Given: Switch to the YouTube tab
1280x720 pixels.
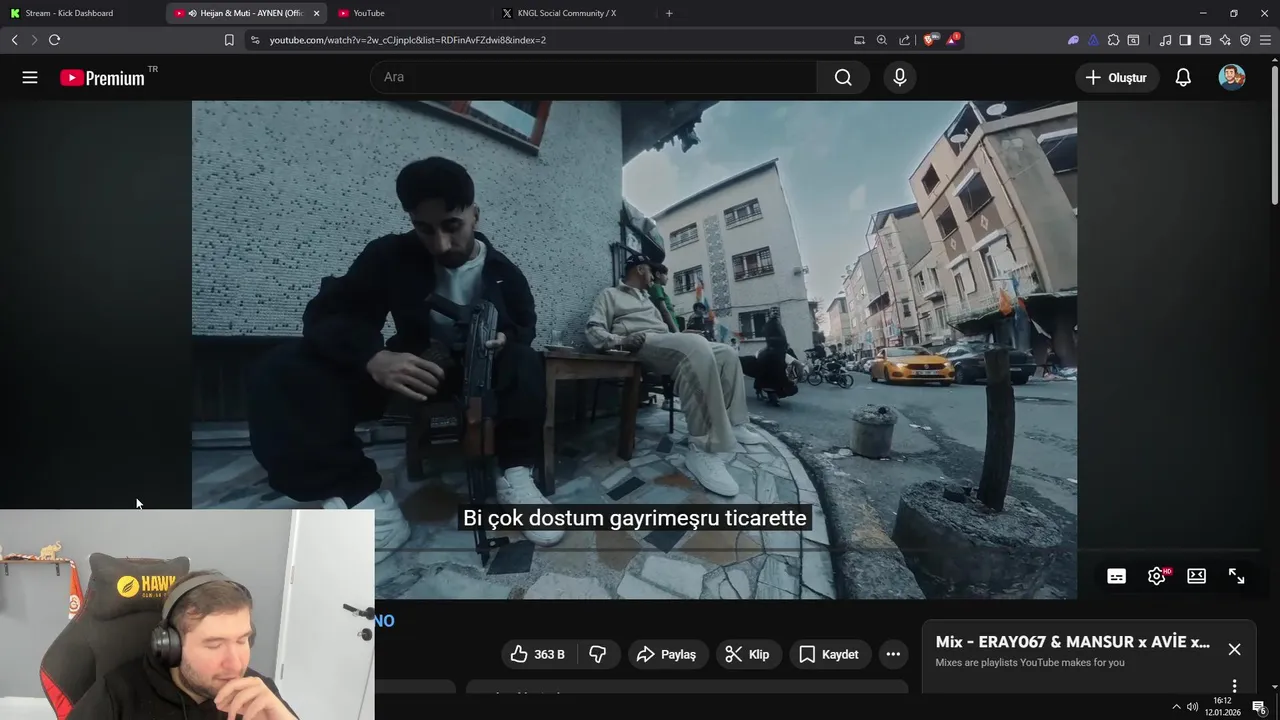Looking at the screenshot, I should click(x=410, y=13).
